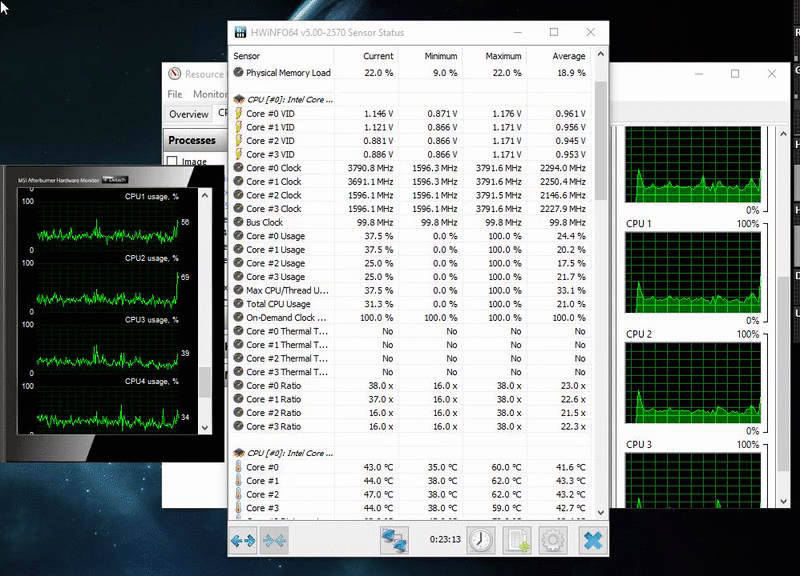Click the Core #0 temperature thermometer icon
The image size is (800, 576).
click(x=238, y=467)
